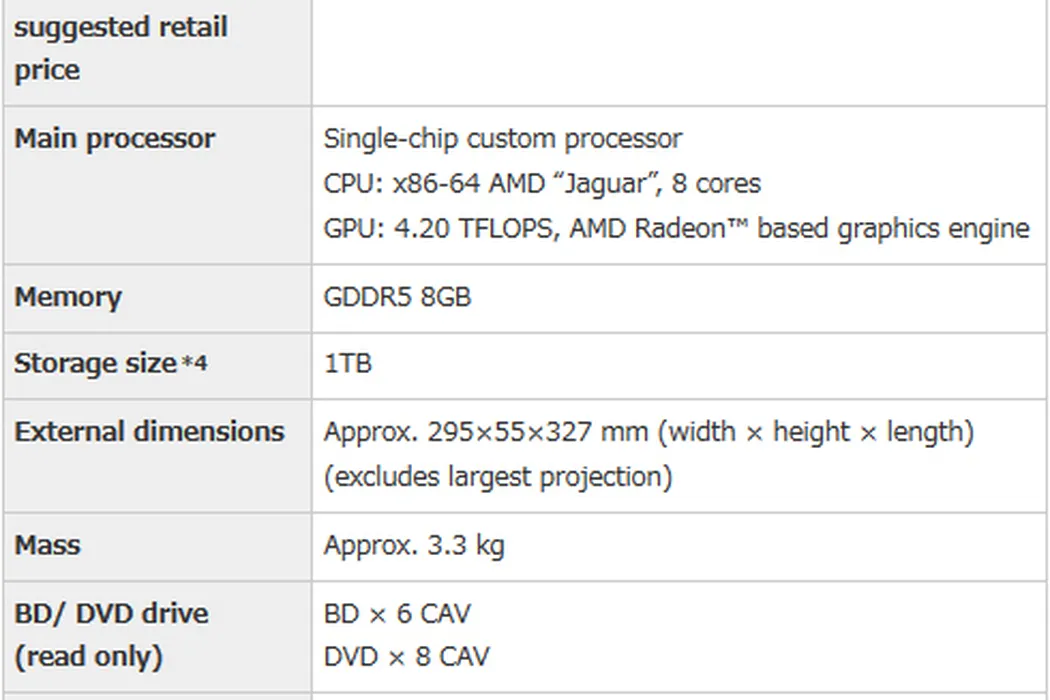Viewport: 1050px width, 700px height.
Task: Select the "Mass" row label
Action: click(x=47, y=545)
